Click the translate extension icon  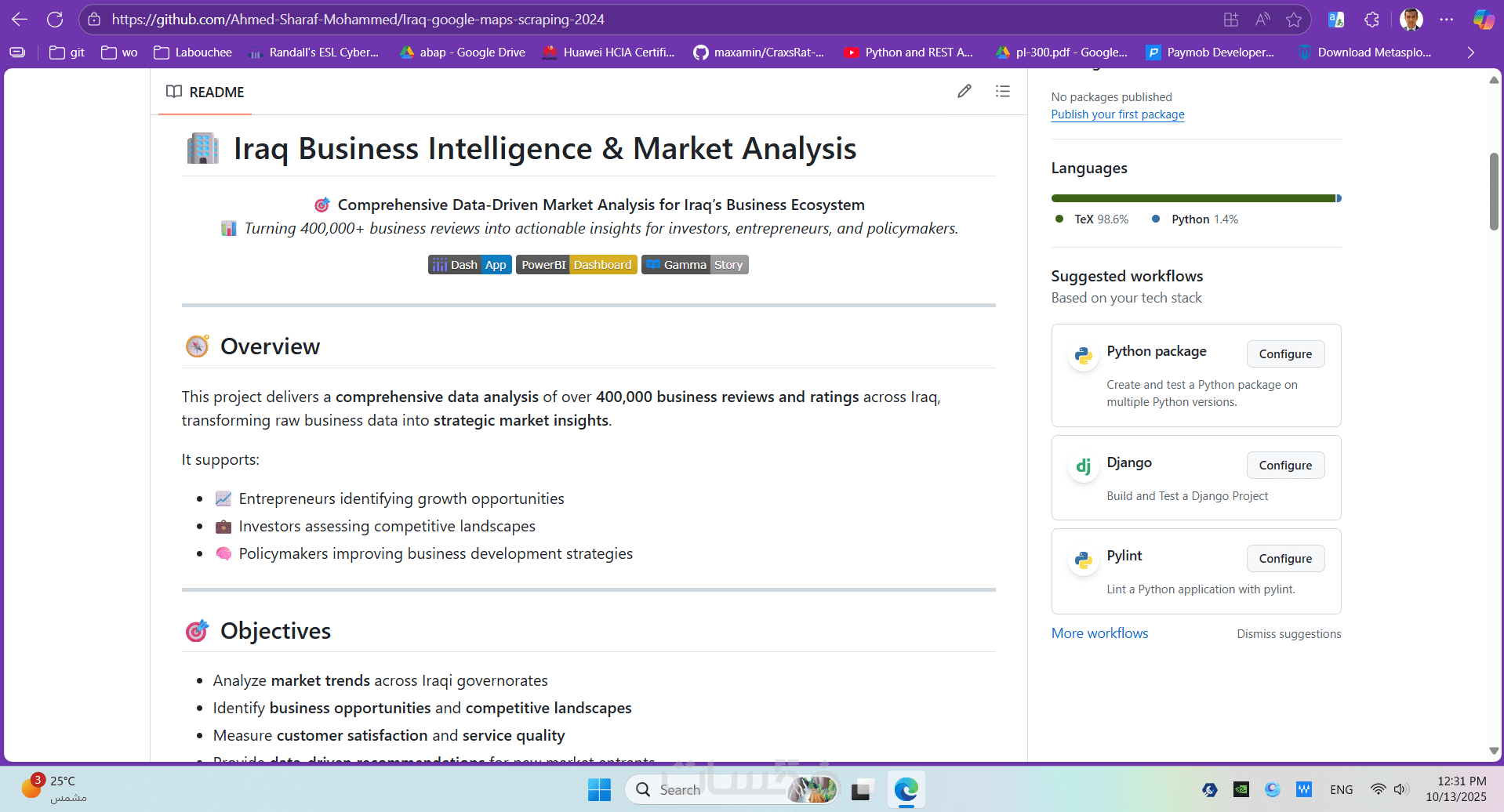1336,20
